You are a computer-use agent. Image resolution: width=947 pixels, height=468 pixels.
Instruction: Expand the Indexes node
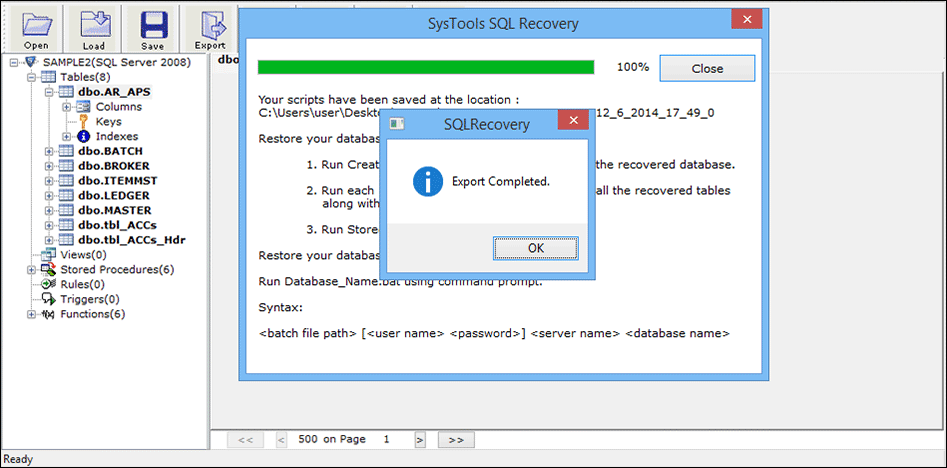(x=66, y=136)
